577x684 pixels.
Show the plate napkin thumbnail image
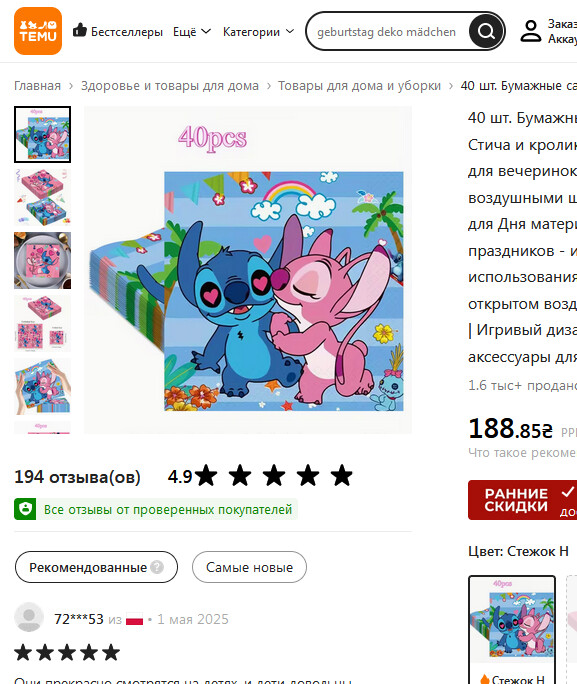tap(42, 260)
